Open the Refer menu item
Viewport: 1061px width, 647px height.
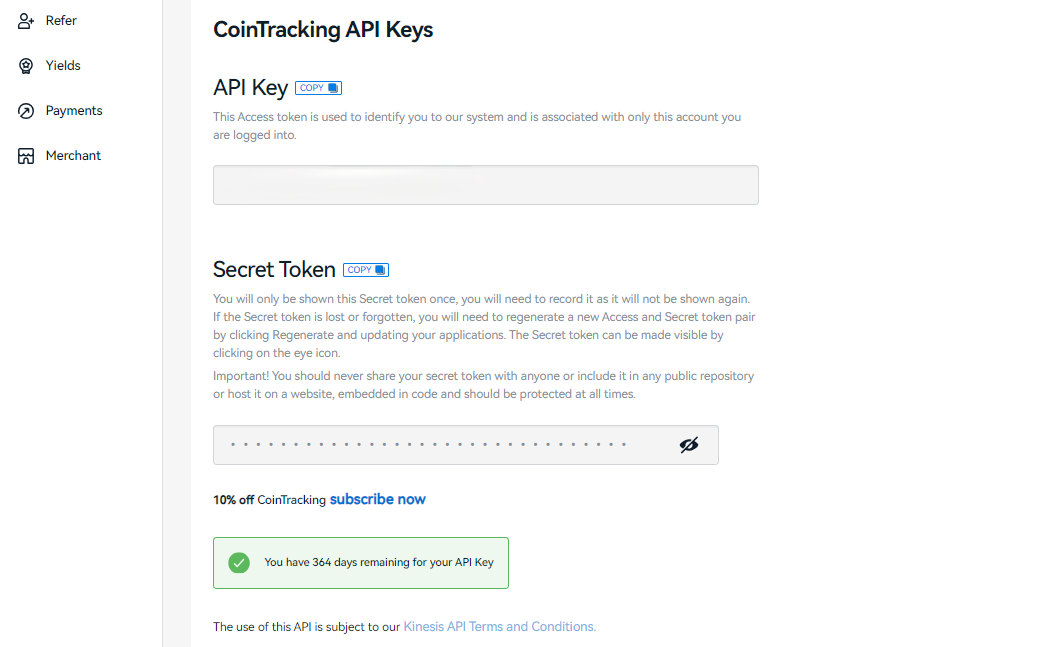pyautogui.click(x=61, y=21)
